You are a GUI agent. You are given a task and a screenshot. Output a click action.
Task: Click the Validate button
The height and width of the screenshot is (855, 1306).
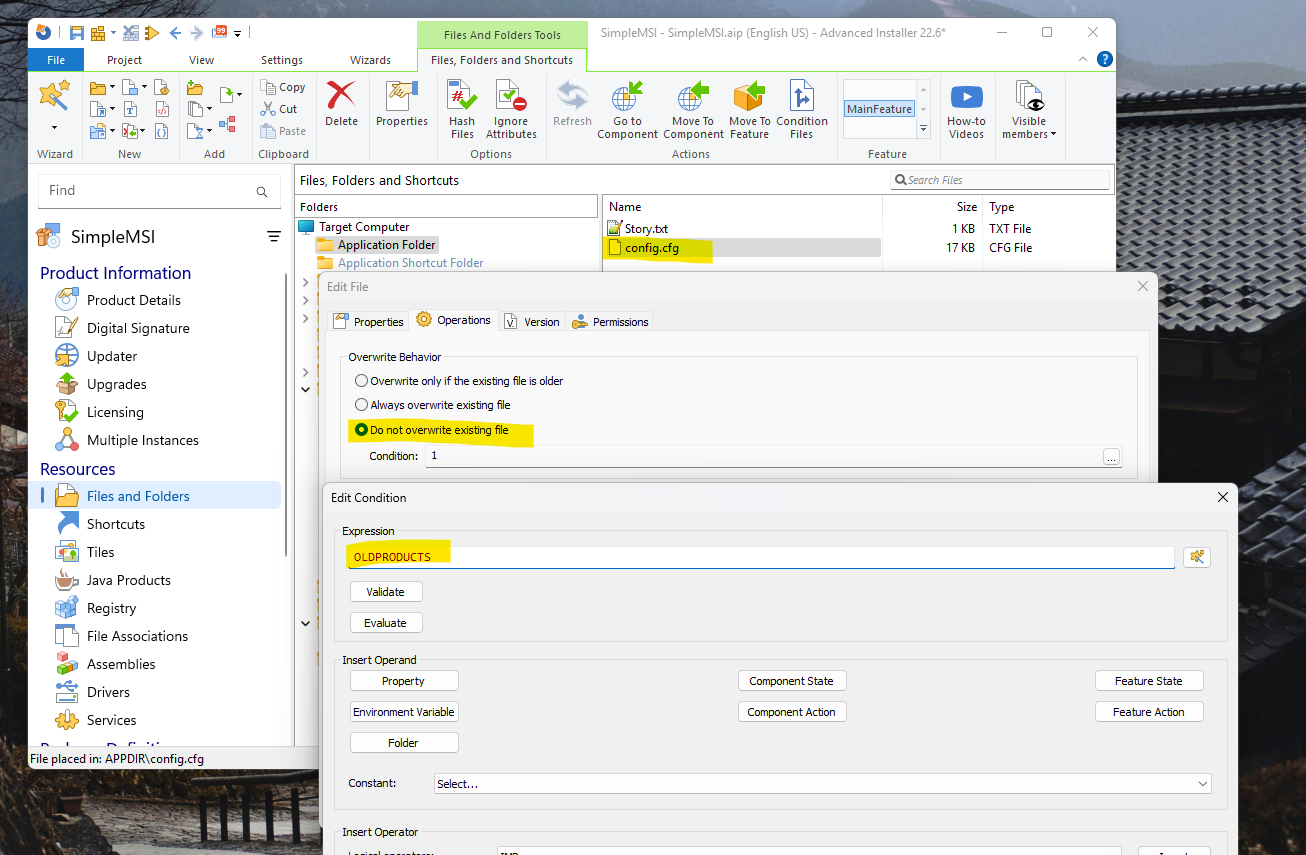[x=386, y=592]
